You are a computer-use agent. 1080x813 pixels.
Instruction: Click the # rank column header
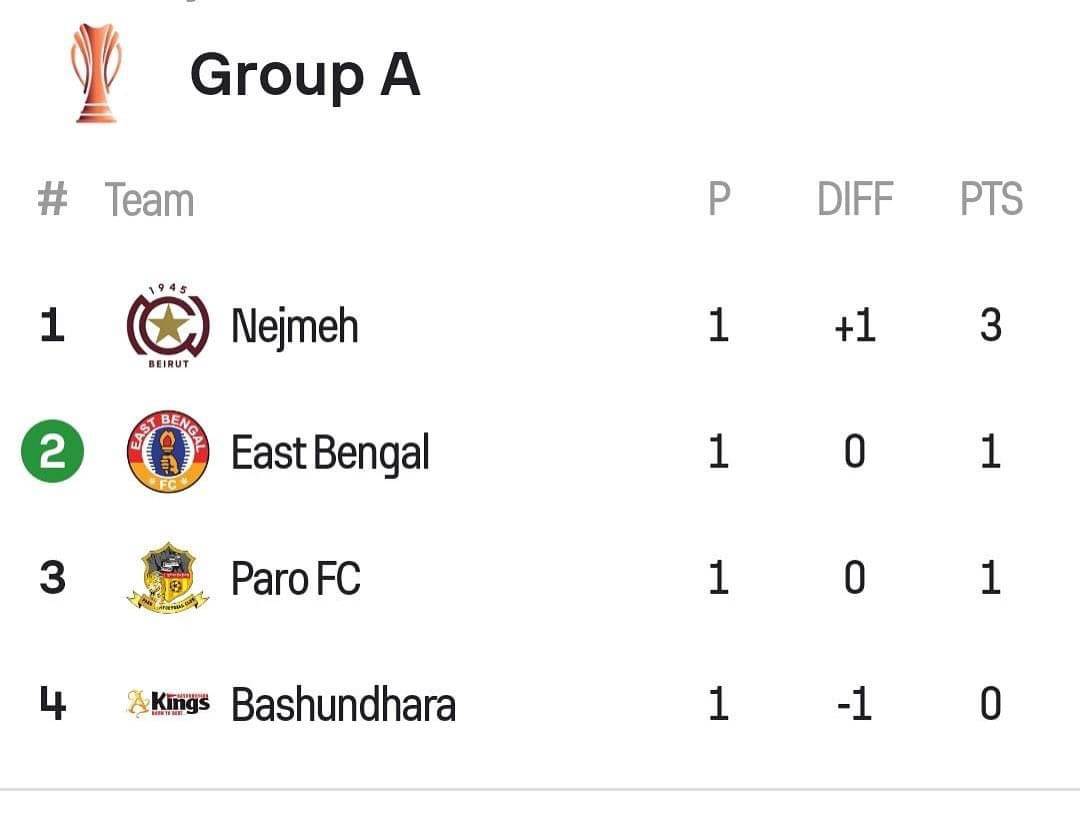coord(52,200)
